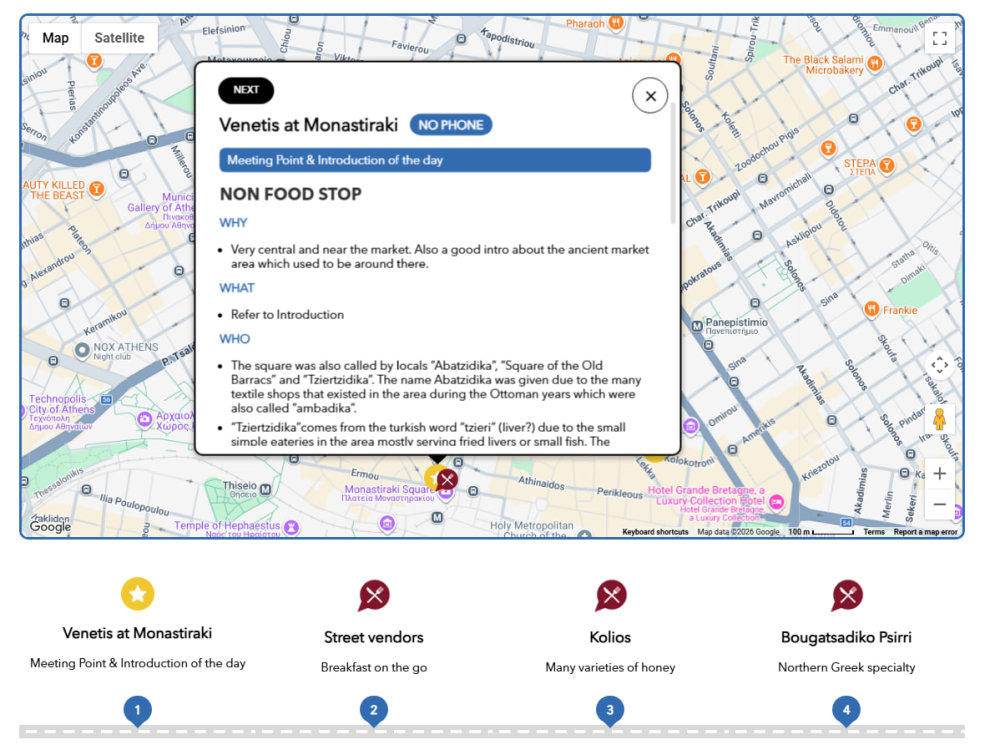Click the yellow star icon above Venetis

(138, 594)
